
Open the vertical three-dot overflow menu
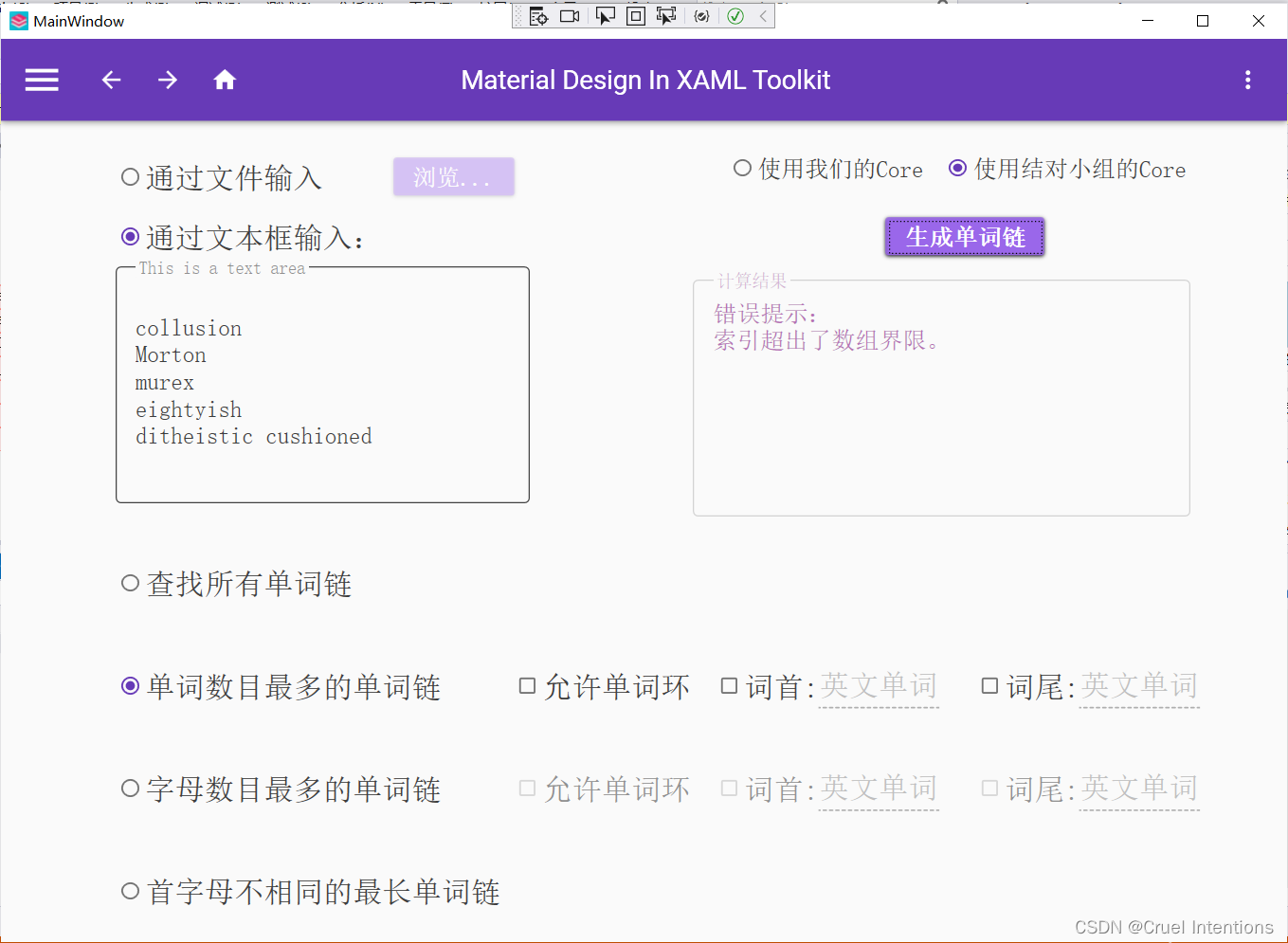1247,80
